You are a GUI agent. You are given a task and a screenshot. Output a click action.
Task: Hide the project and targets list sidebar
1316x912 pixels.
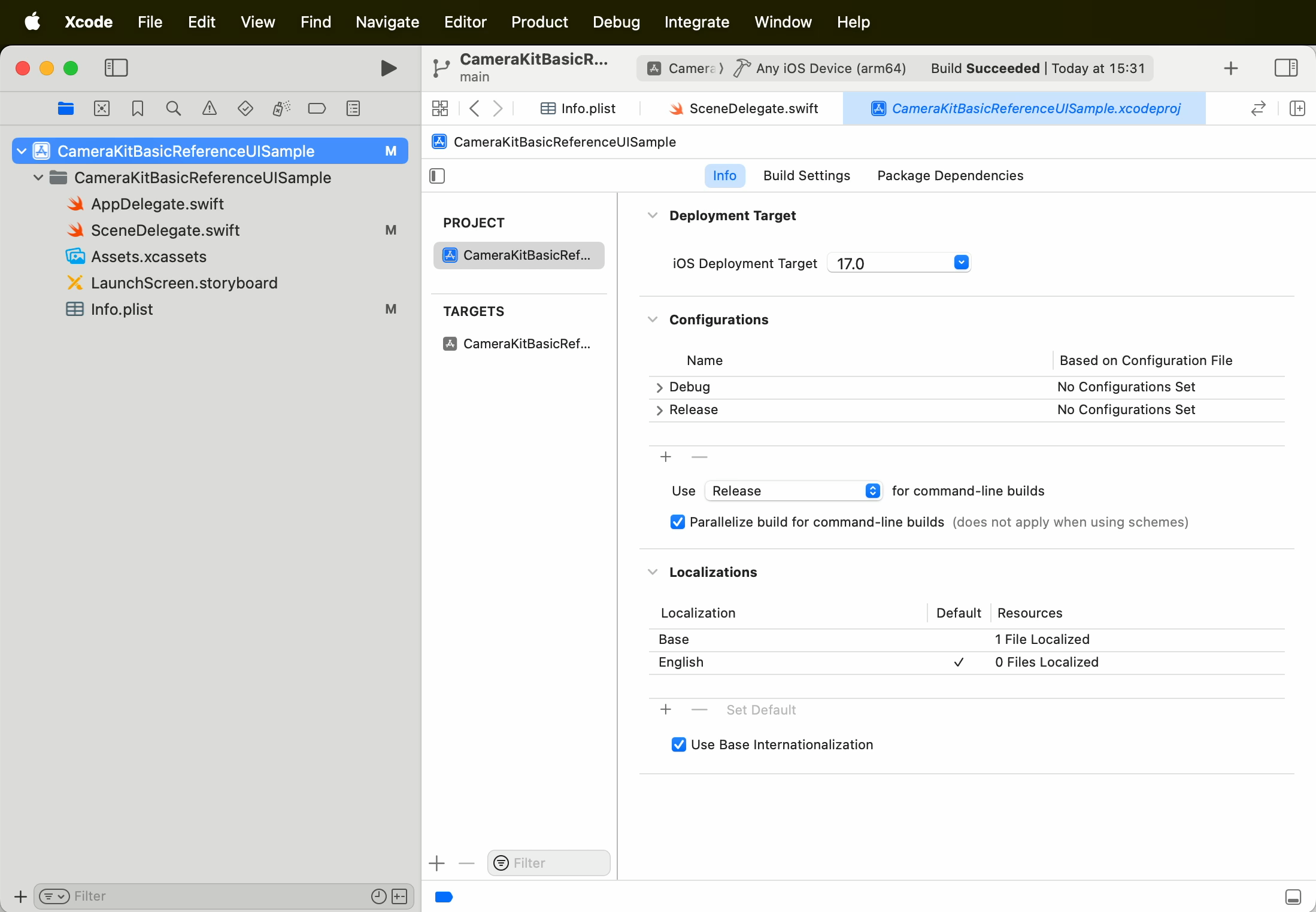click(437, 176)
